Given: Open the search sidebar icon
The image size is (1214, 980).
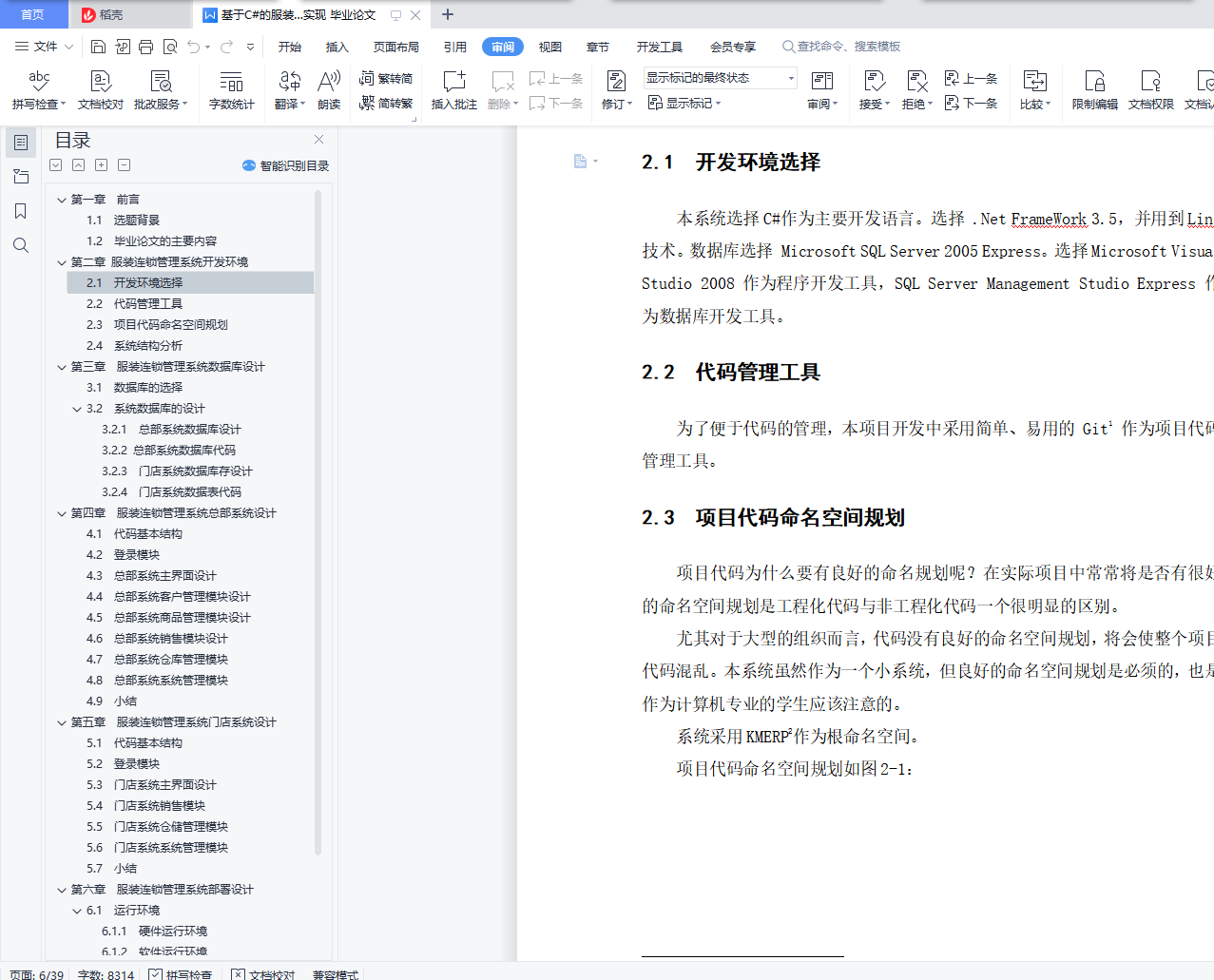Looking at the screenshot, I should tap(21, 245).
